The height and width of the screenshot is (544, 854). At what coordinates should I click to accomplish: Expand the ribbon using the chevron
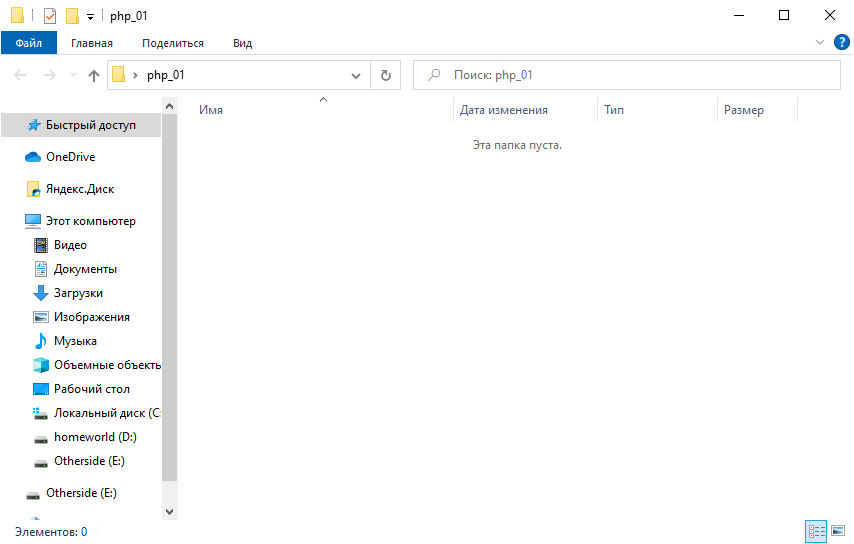tap(820, 42)
